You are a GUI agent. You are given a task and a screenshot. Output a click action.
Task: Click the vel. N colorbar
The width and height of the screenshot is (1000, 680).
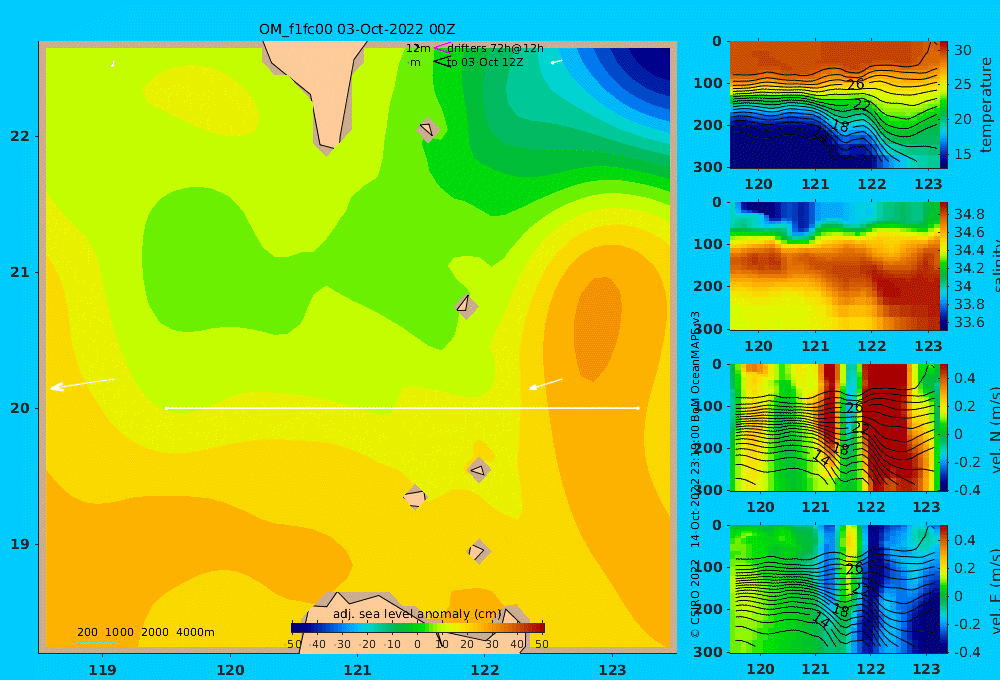pos(944,427)
